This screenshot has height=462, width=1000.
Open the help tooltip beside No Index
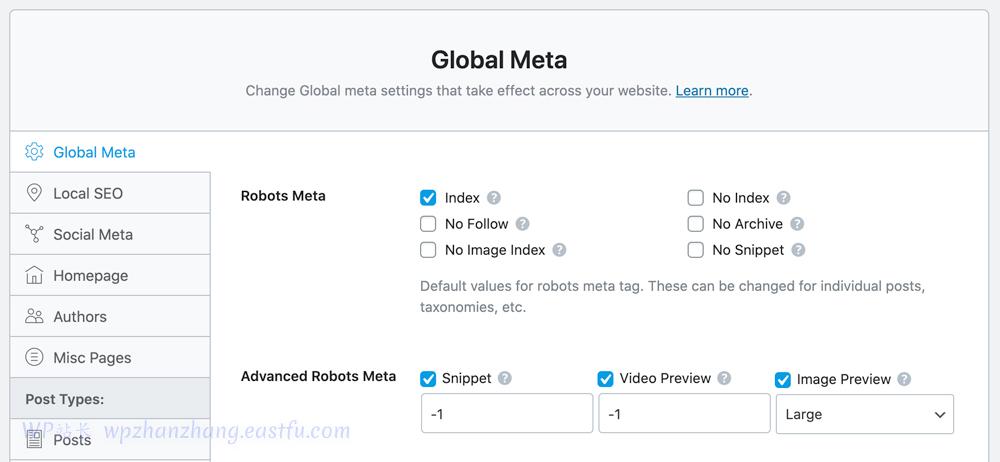(784, 198)
